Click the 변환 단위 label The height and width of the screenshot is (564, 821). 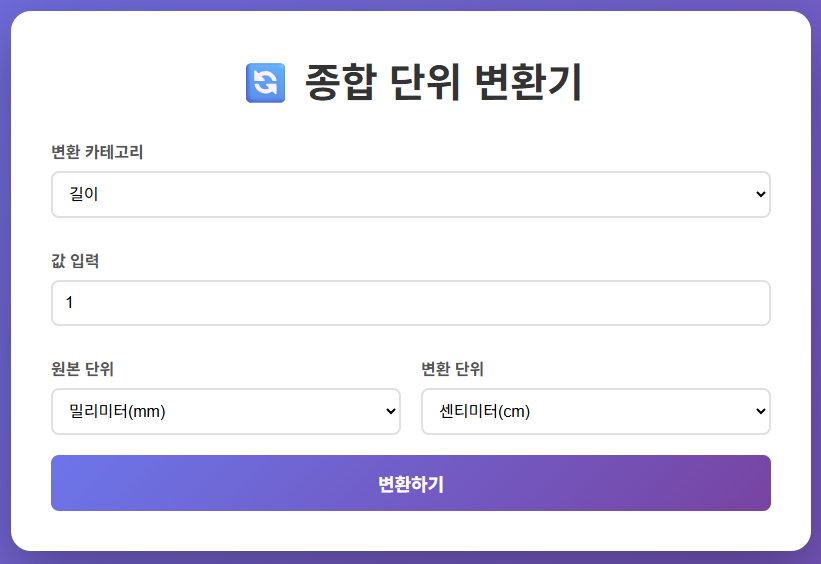point(453,369)
